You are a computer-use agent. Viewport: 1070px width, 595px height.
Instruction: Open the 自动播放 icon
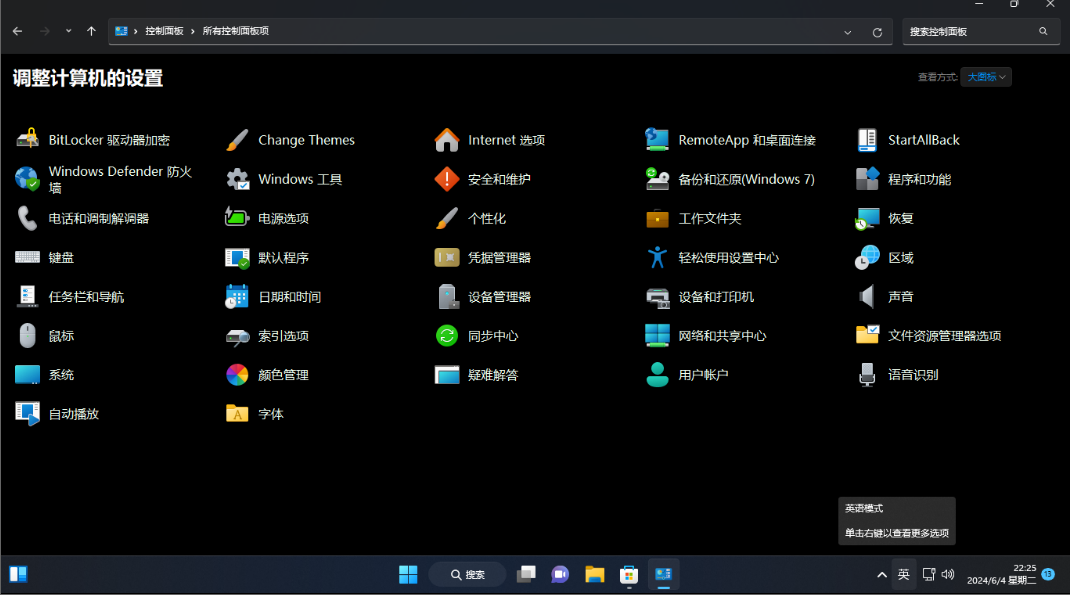tap(27, 413)
